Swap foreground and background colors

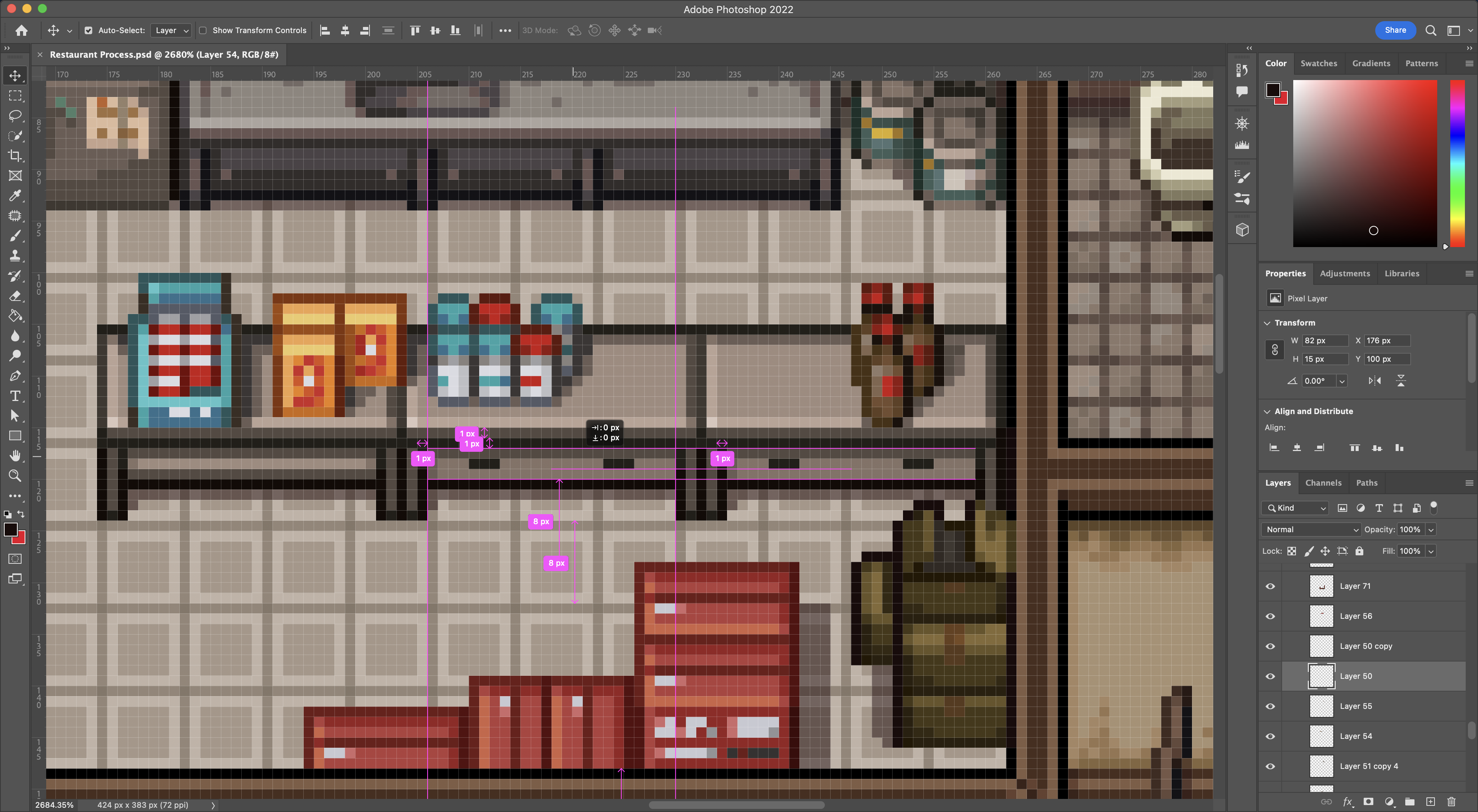coord(21,514)
